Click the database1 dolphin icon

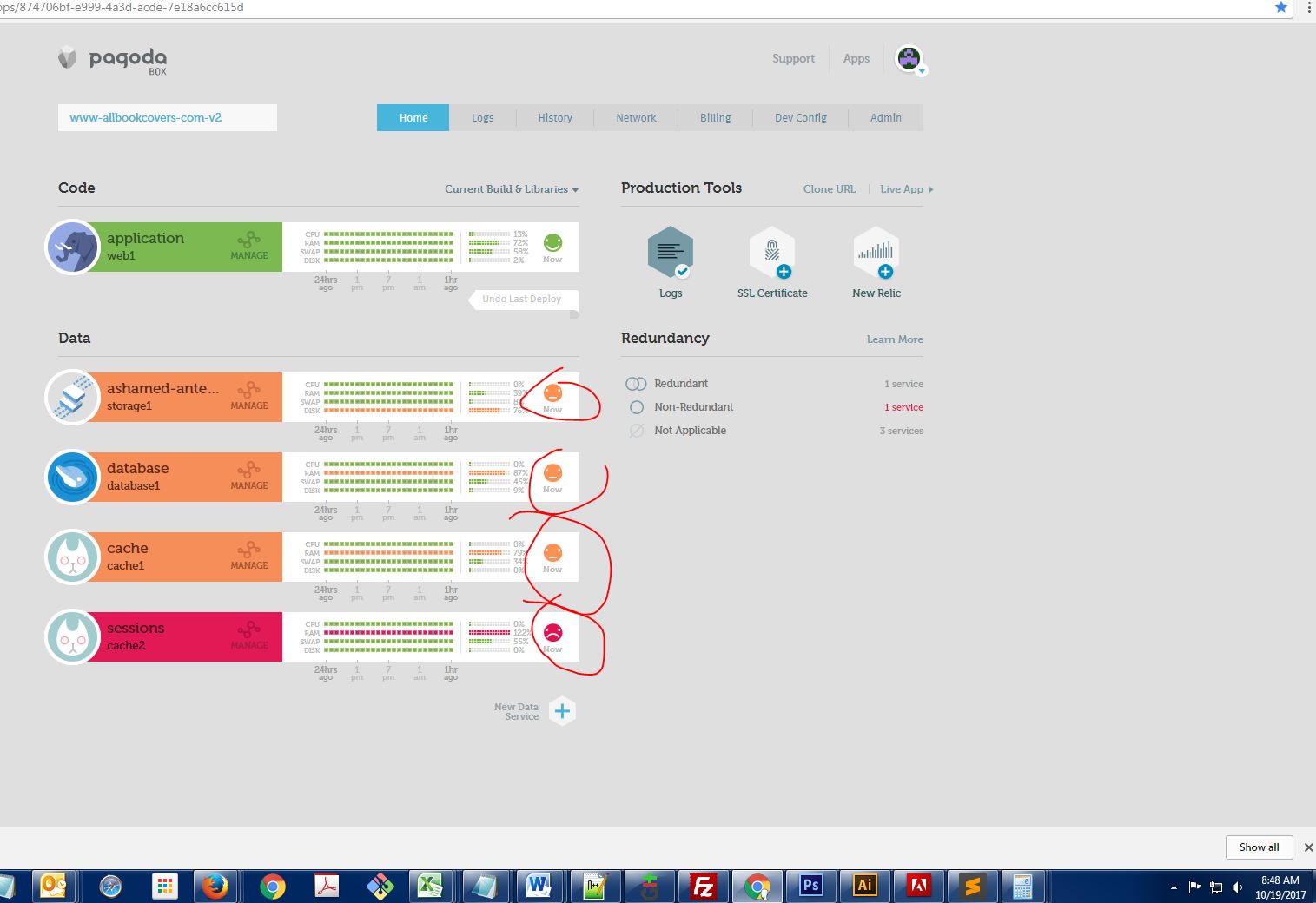pos(73,478)
